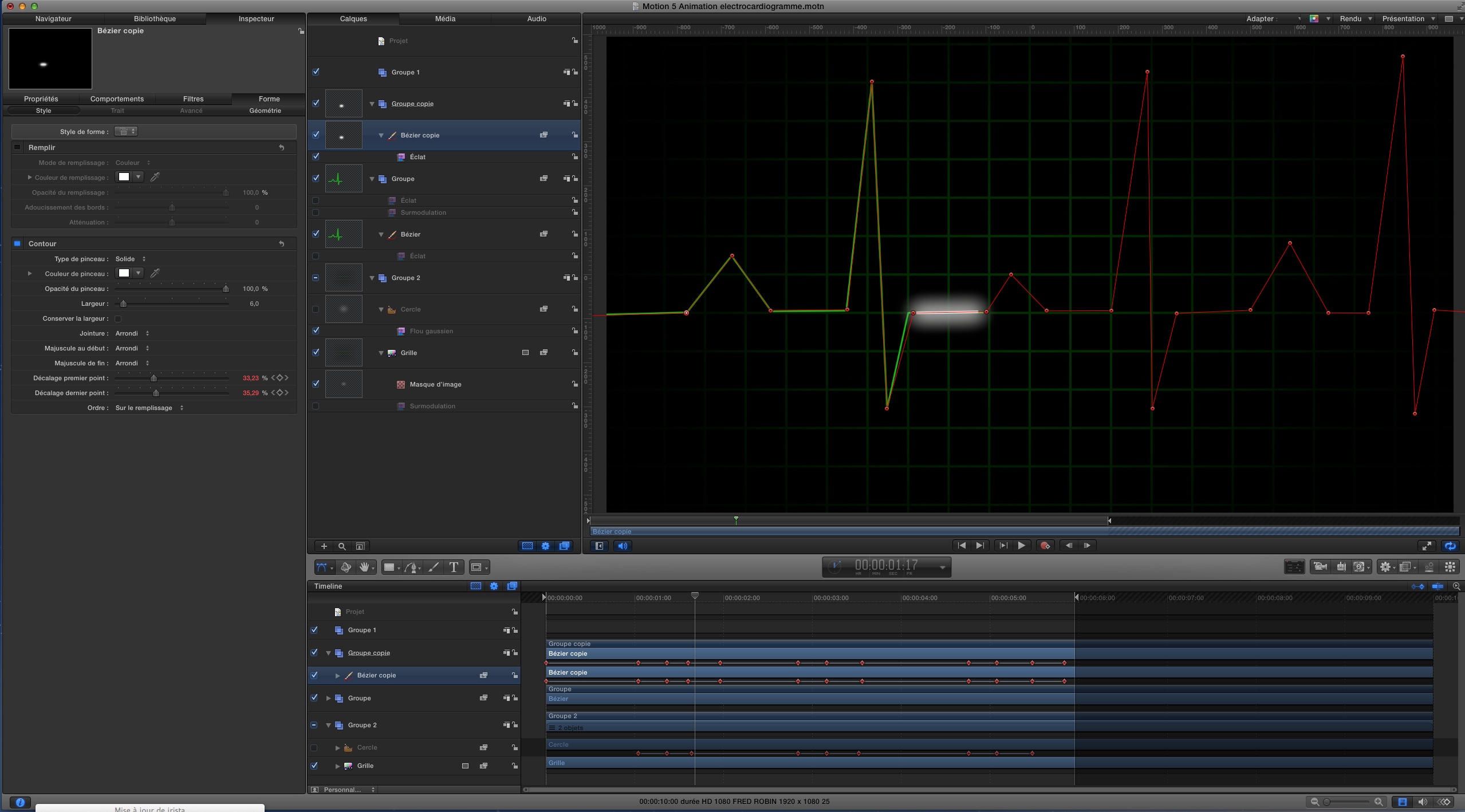
Task: Switch to the Filtres tab
Action: point(194,98)
